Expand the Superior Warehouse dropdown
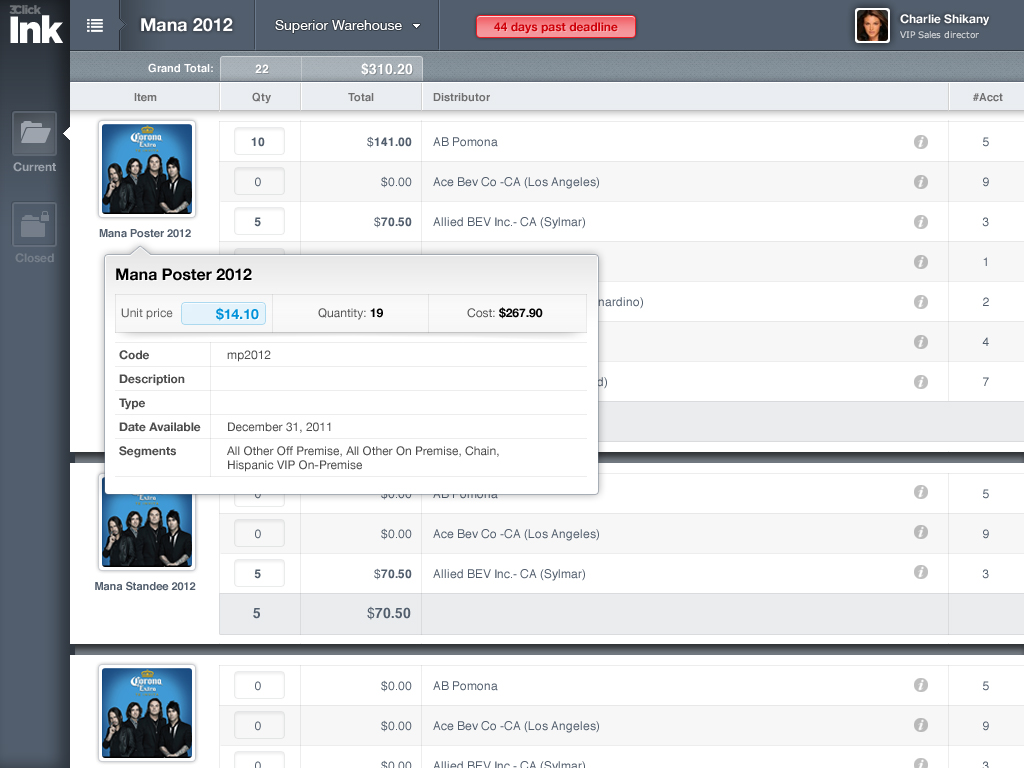The width and height of the screenshot is (1024, 768). 347,25
